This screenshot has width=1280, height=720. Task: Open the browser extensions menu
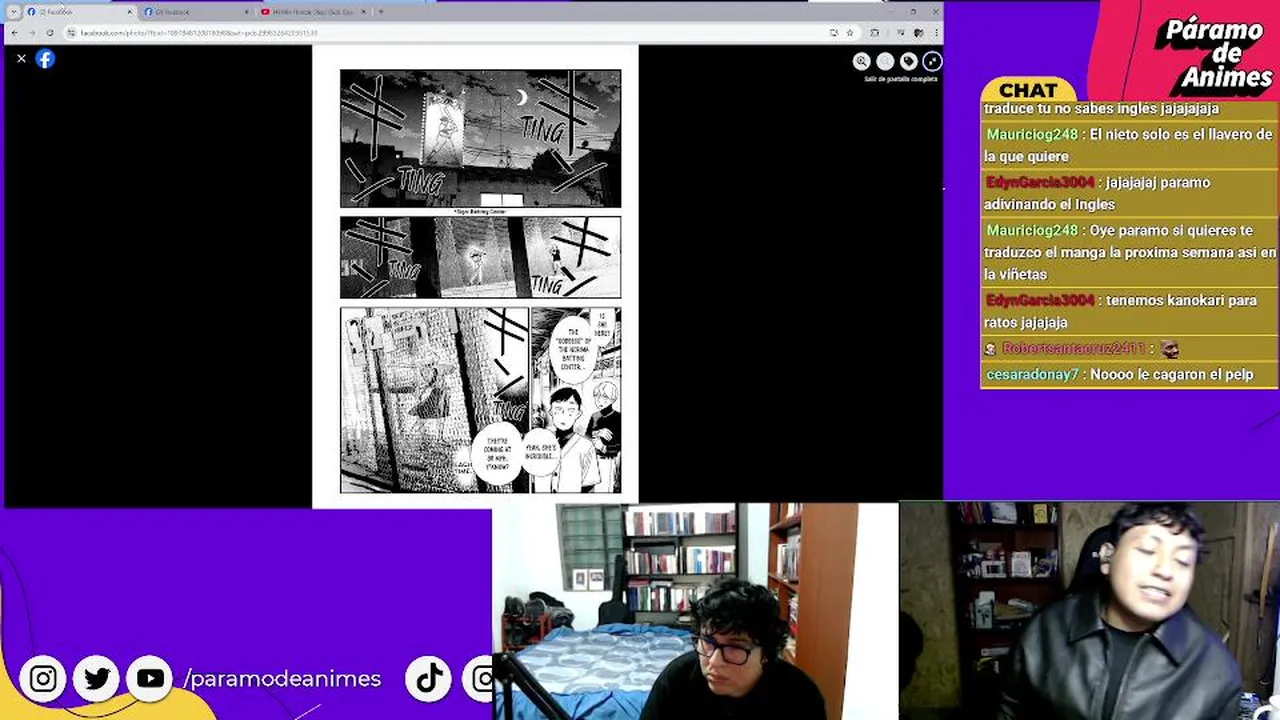[874, 33]
